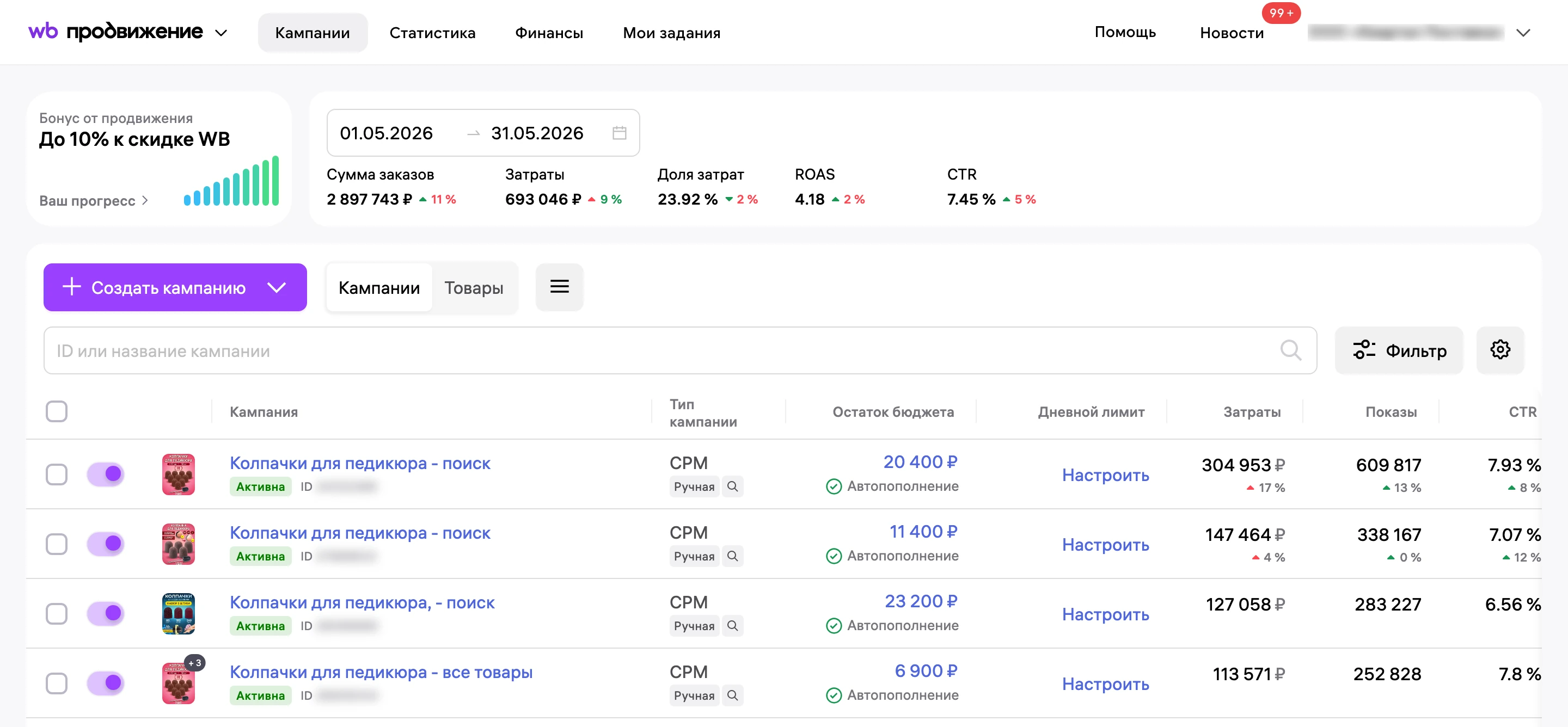Sort by the Затраты column header
Viewport: 1568px width, 727px height.
[1252, 412]
